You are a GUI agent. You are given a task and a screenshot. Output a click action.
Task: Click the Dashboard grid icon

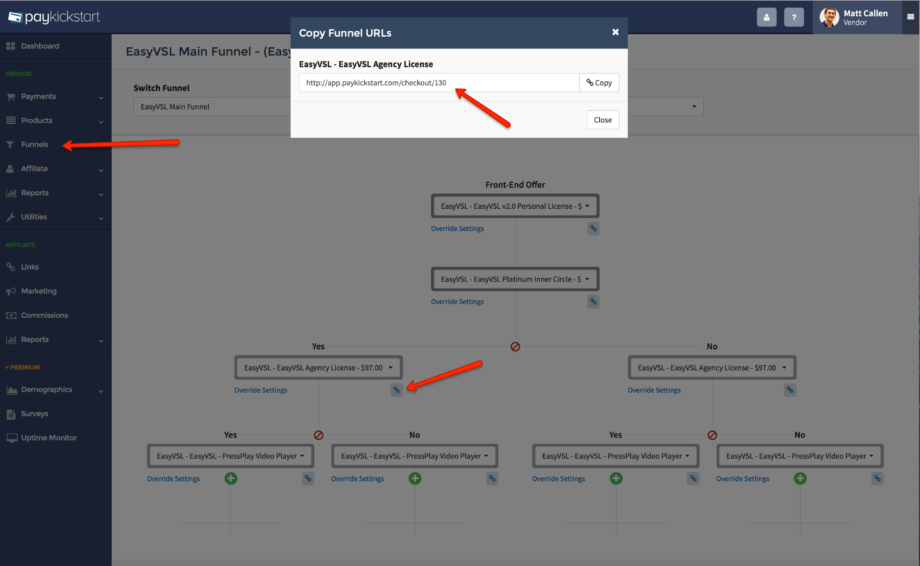point(11,46)
